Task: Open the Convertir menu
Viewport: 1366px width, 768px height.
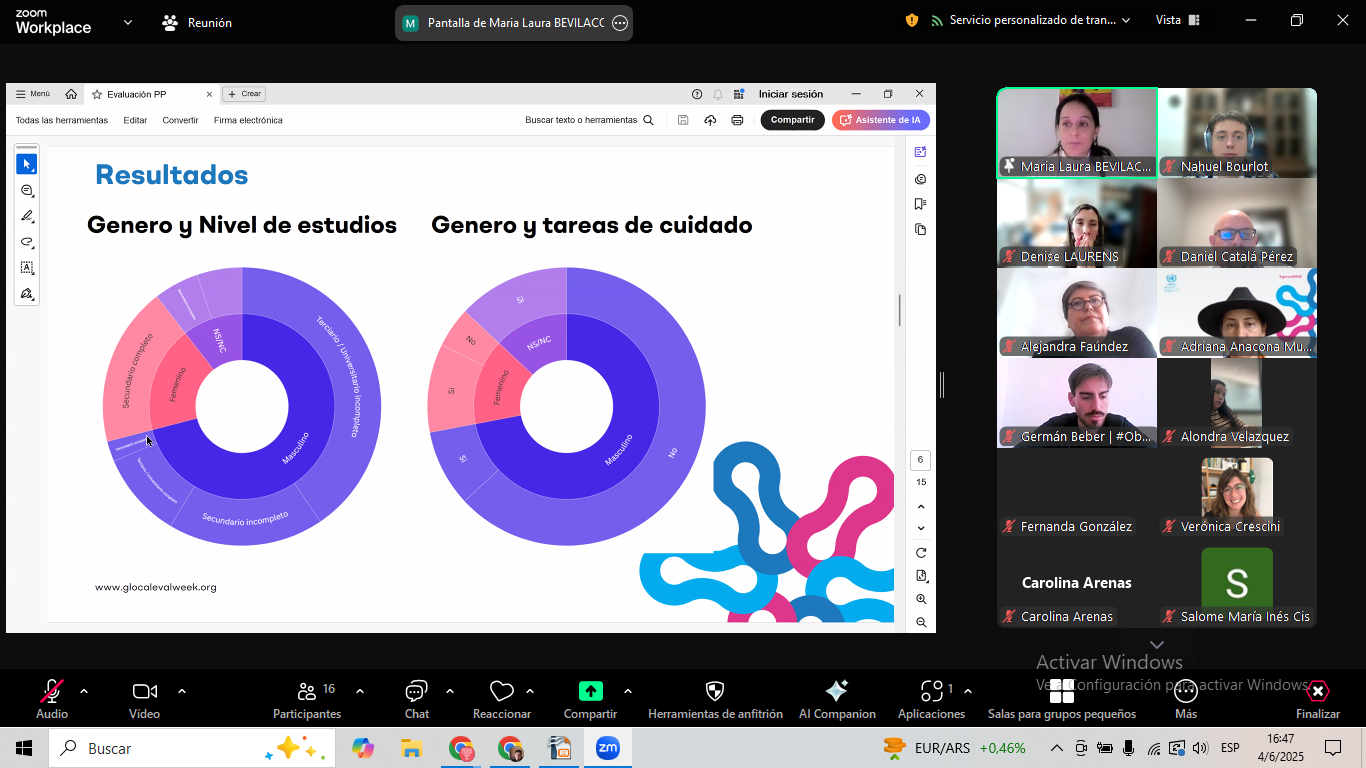Action: 180,120
